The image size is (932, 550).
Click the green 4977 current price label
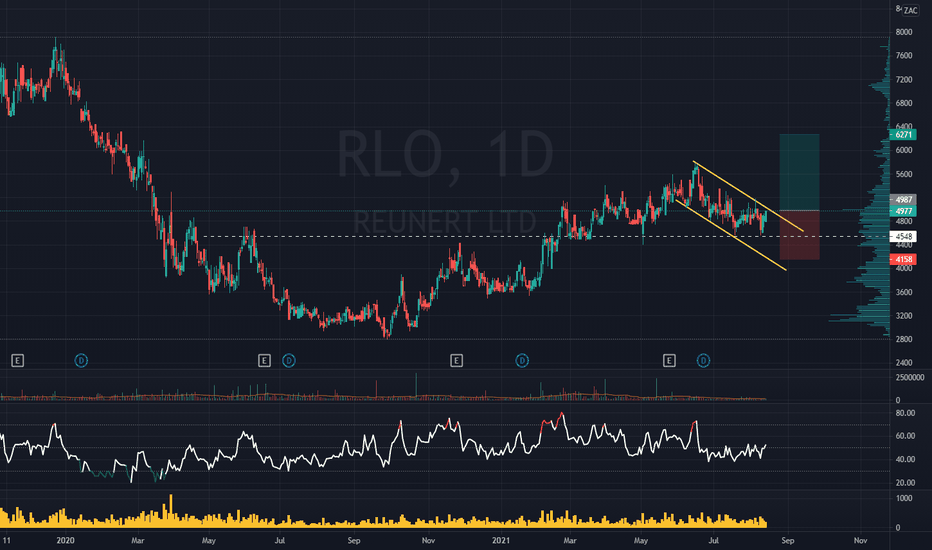903,211
